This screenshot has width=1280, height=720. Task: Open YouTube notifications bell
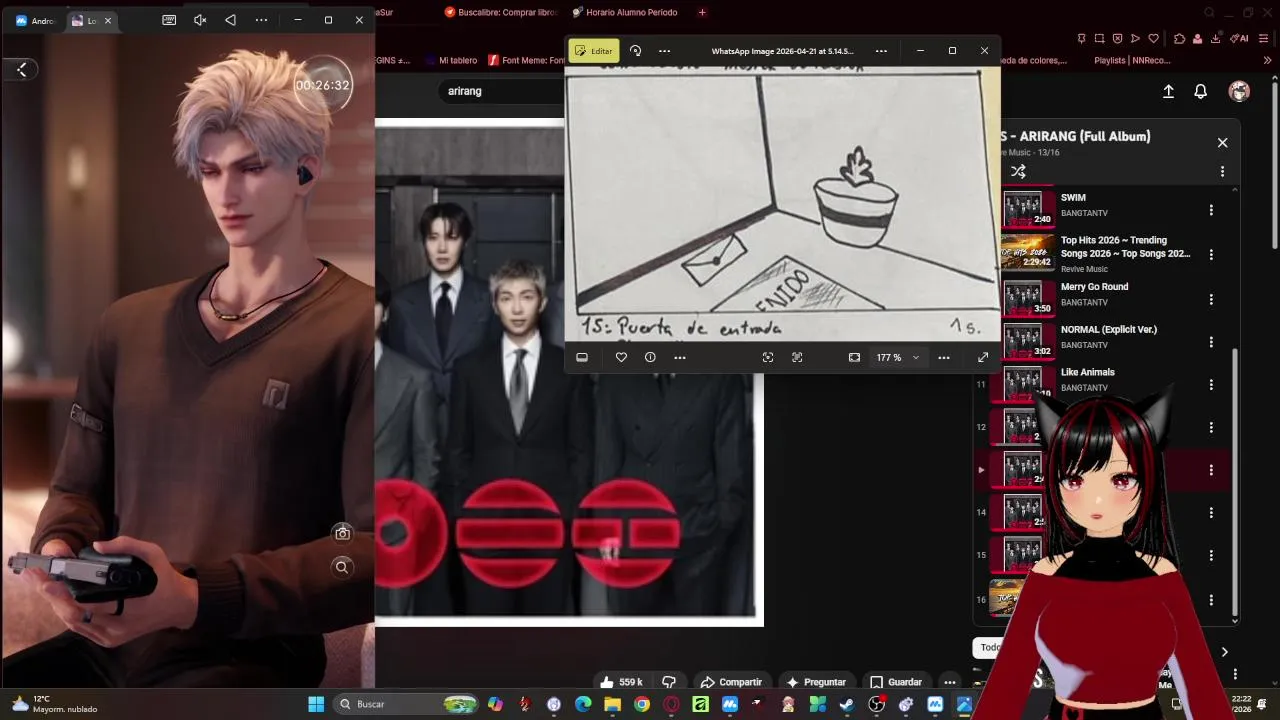point(1201,91)
